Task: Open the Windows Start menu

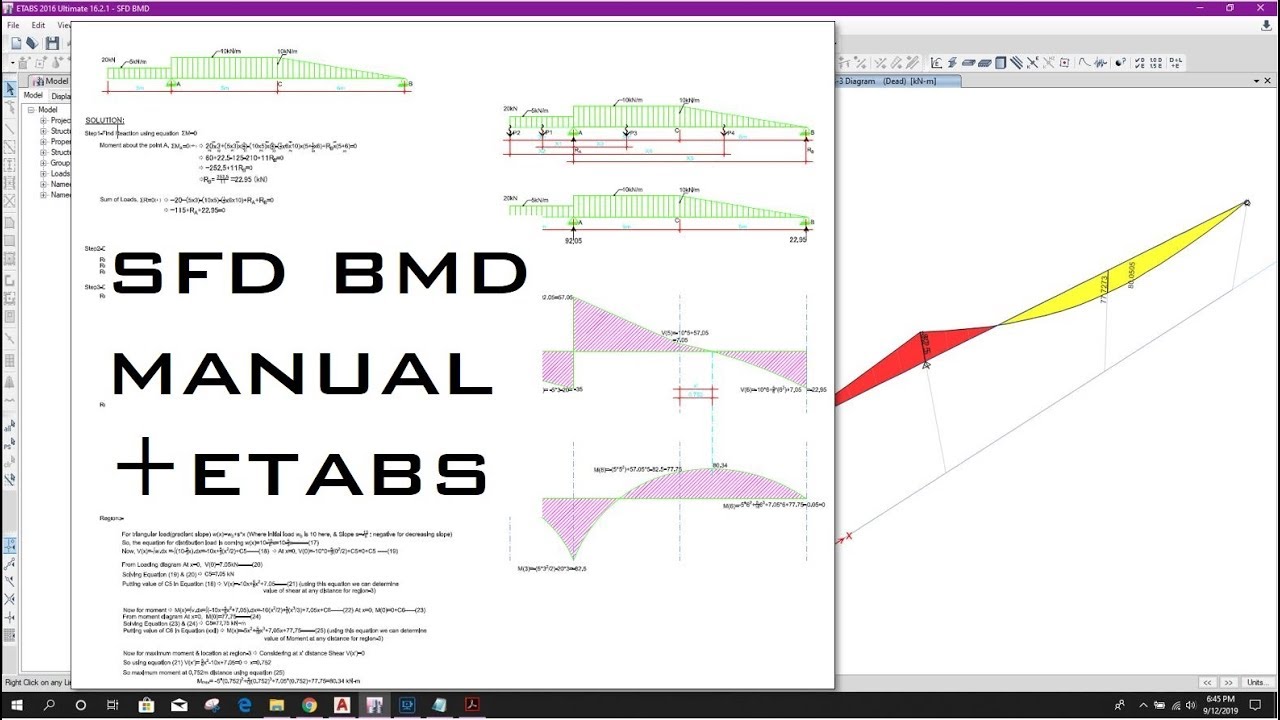Action: (16, 705)
